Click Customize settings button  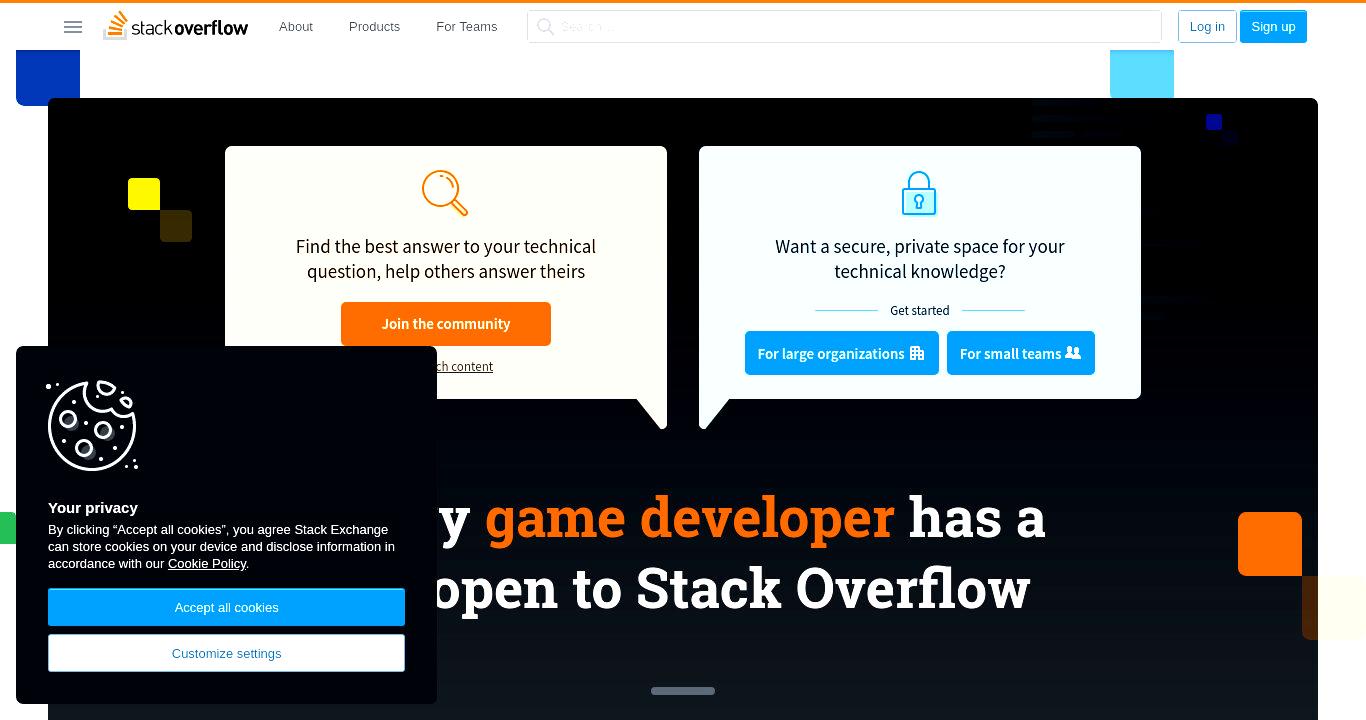[x=226, y=653]
